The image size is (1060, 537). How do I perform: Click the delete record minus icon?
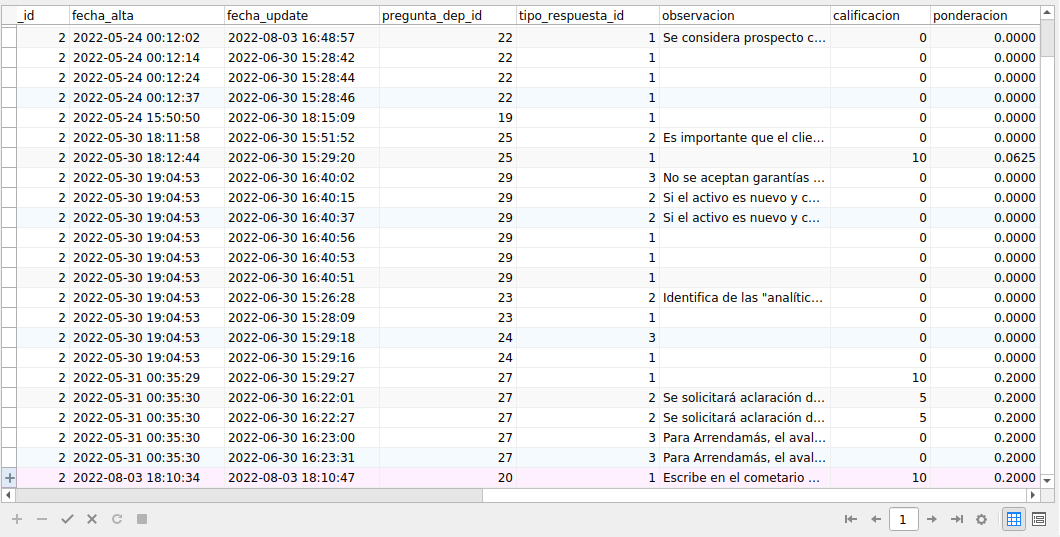42,519
